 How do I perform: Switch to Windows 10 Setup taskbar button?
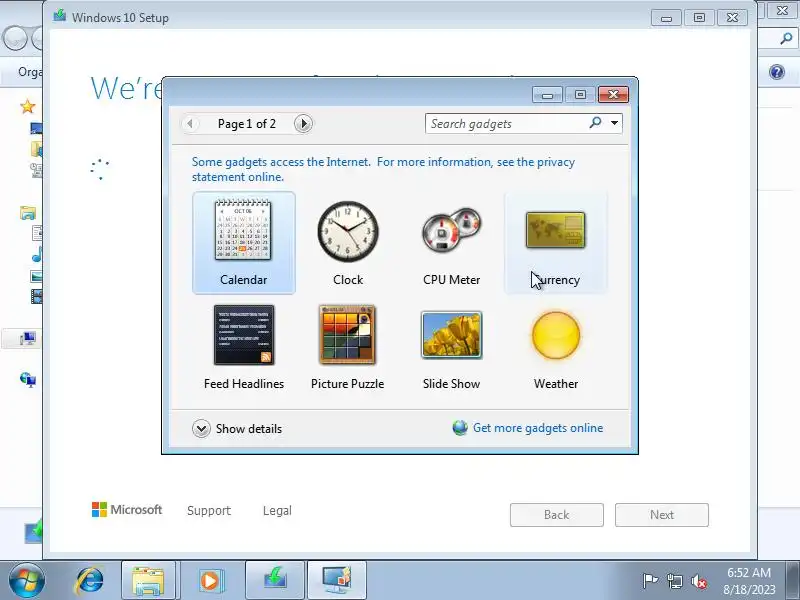(x=275, y=581)
